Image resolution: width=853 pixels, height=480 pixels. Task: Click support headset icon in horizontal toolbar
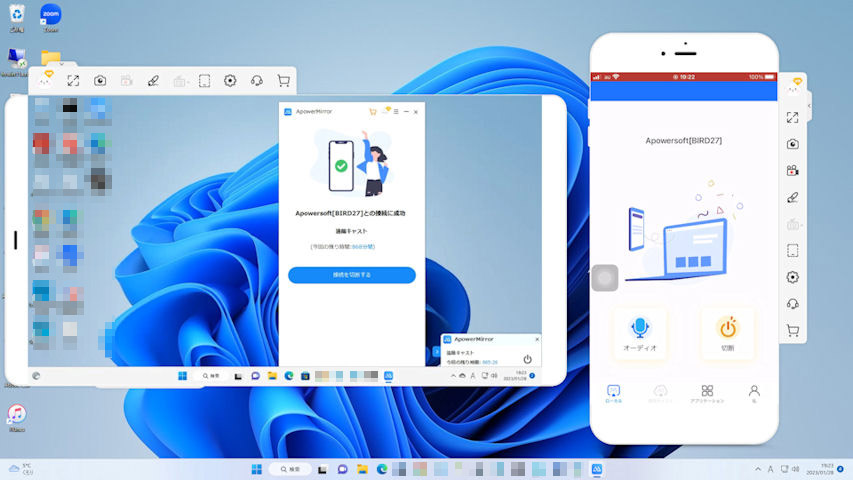[x=257, y=81]
